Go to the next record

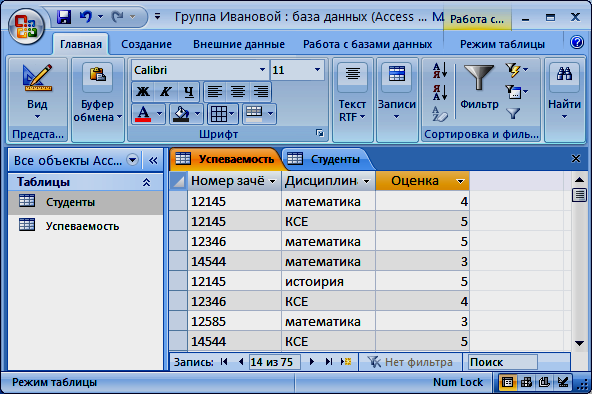311,362
